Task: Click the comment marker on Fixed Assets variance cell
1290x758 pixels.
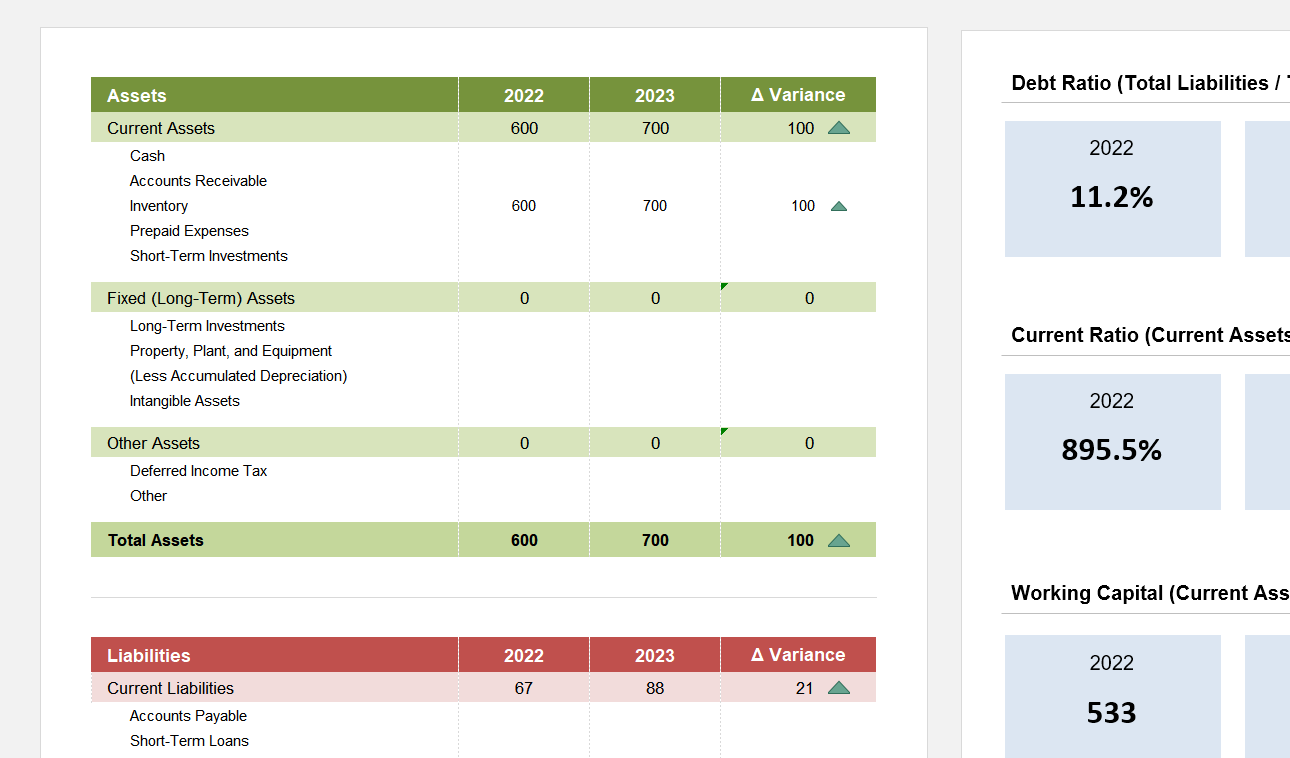Action: pyautogui.click(x=723, y=288)
